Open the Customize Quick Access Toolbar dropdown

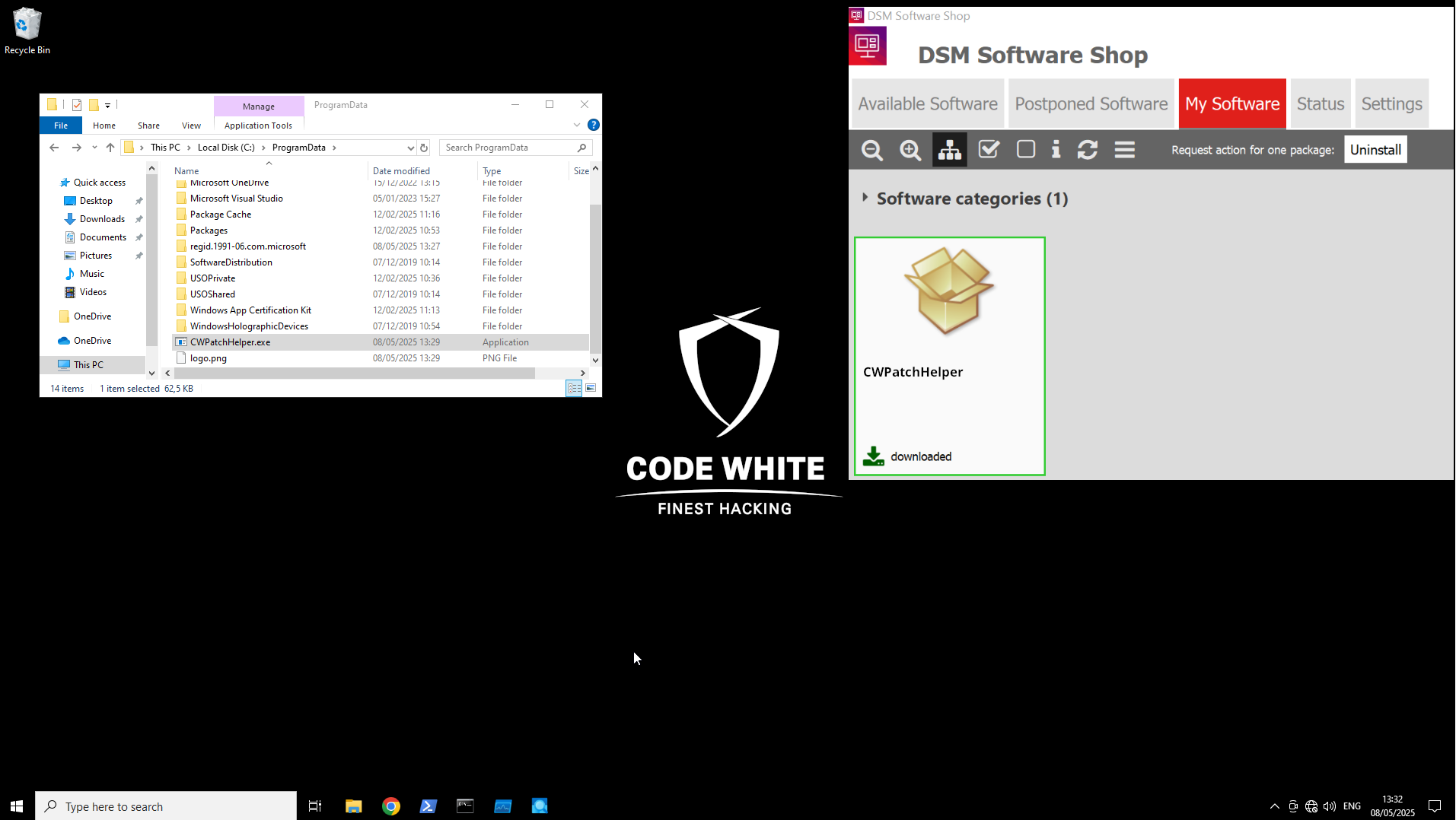point(108,105)
